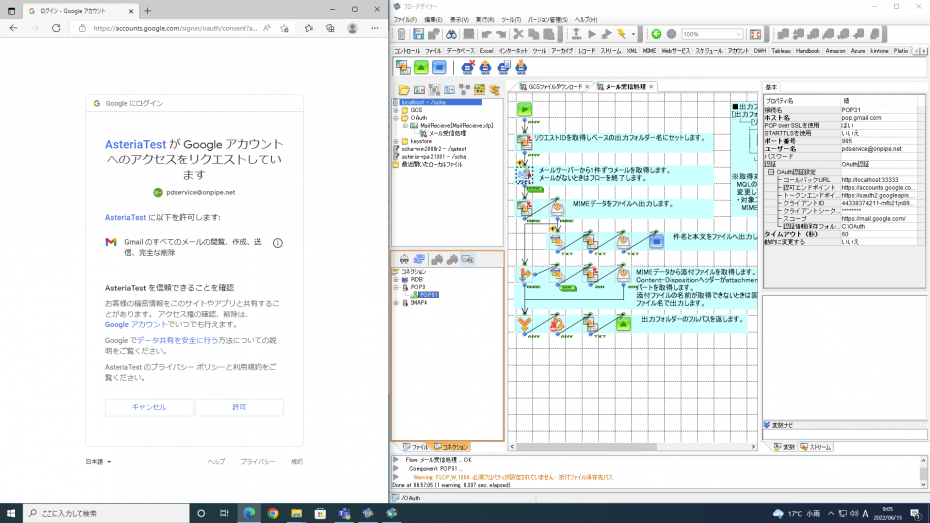Close the メール受信処理 flow tab

coord(651,87)
